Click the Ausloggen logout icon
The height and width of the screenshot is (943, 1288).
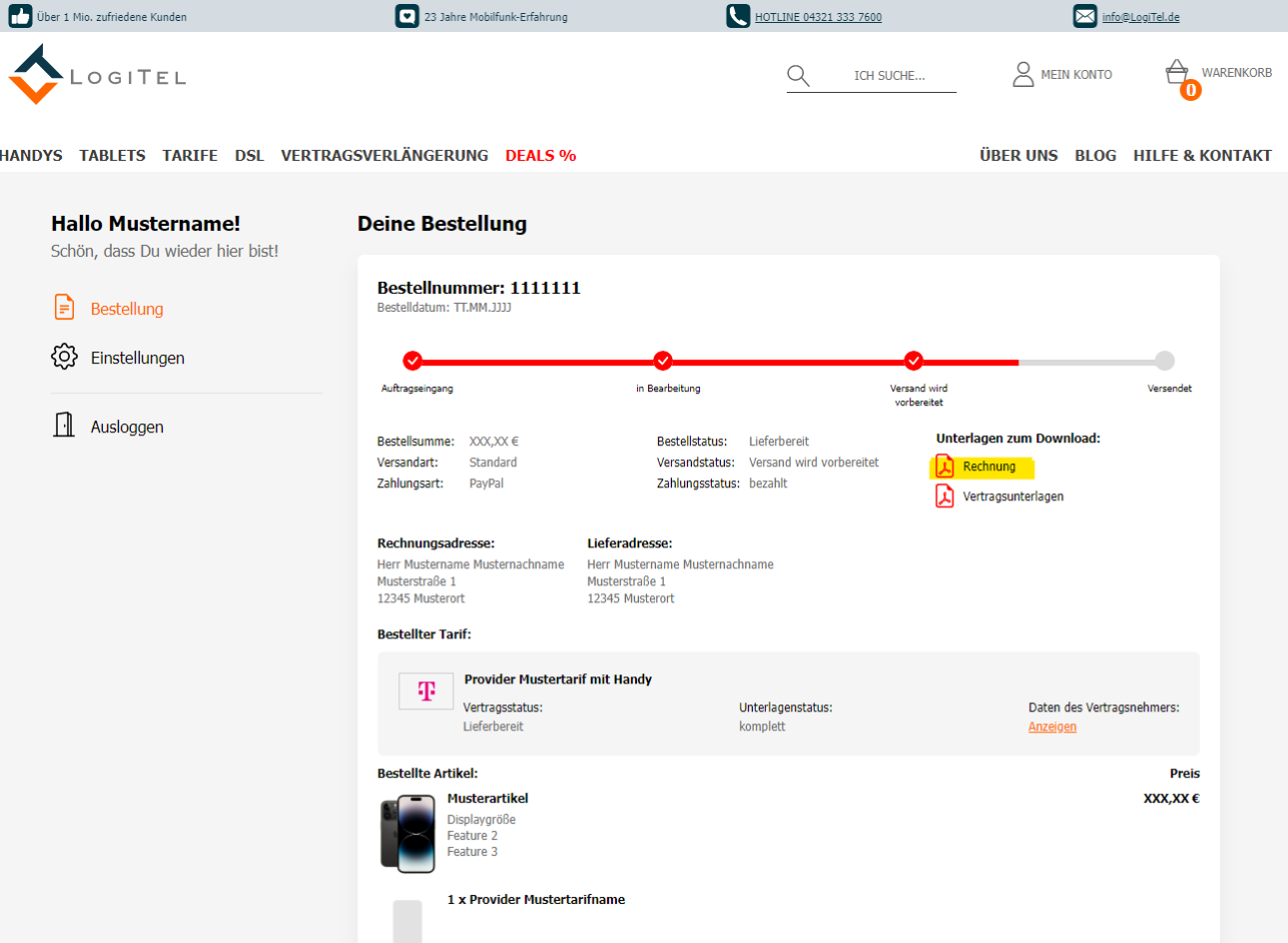tap(64, 425)
